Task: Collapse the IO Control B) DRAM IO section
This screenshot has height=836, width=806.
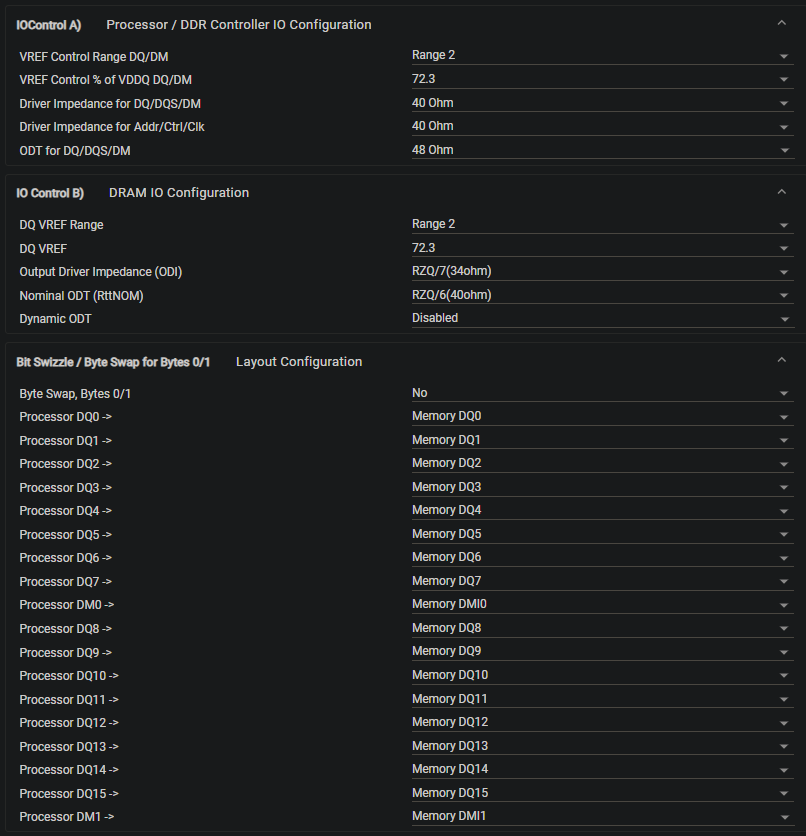Action: [x=781, y=192]
